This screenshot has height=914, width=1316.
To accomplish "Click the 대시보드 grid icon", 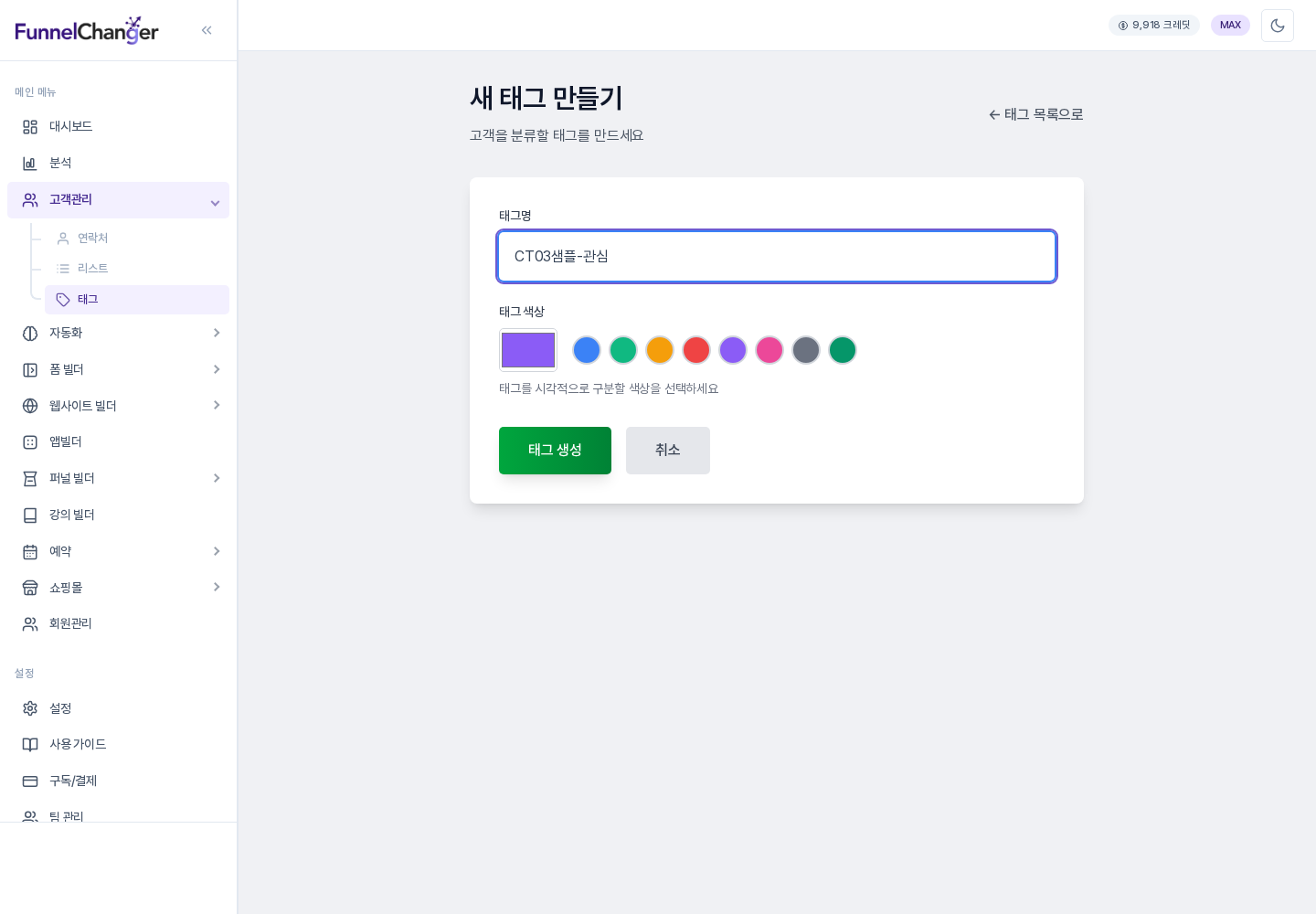I will click(x=30, y=127).
